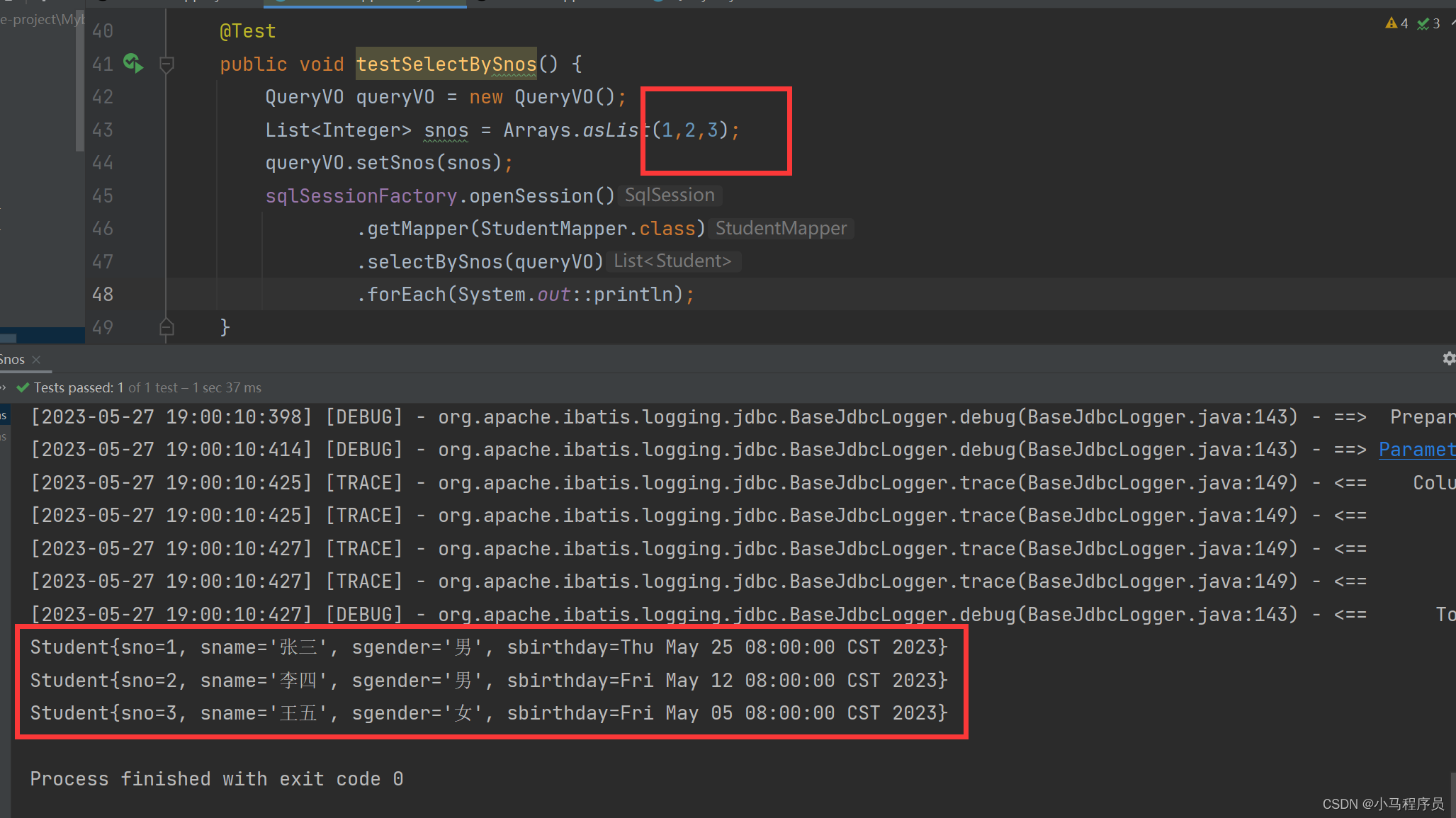Click line number 48 in the gutter
The height and width of the screenshot is (818, 1456).
(x=103, y=295)
